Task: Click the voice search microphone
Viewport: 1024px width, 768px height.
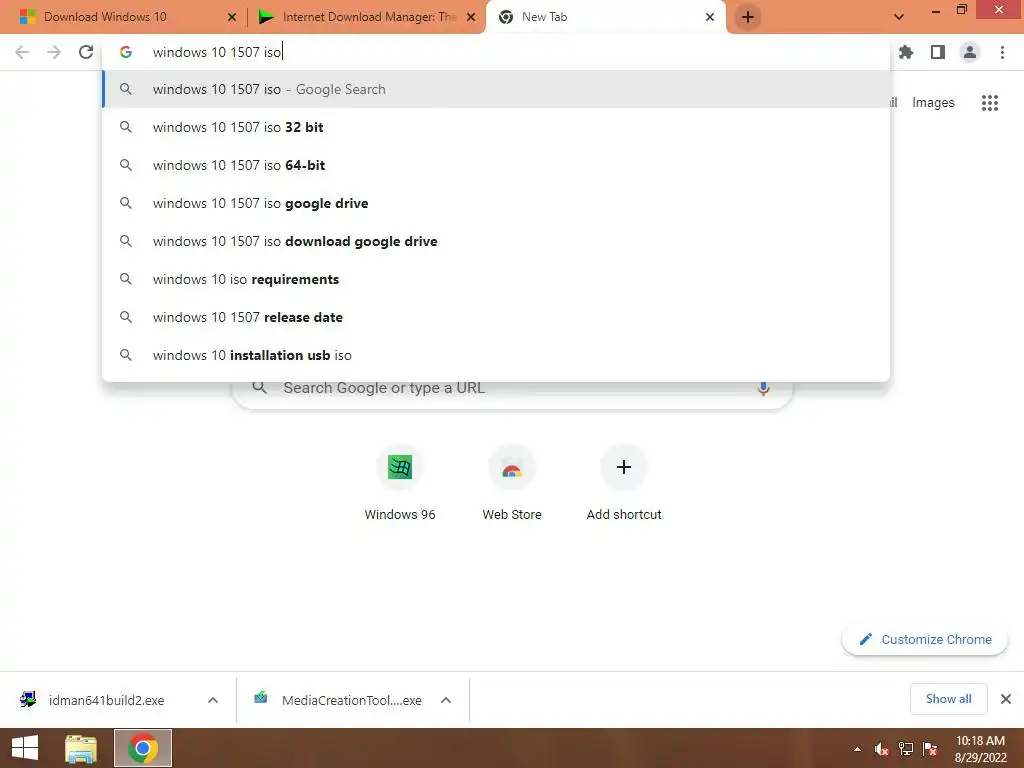Action: coord(763,388)
